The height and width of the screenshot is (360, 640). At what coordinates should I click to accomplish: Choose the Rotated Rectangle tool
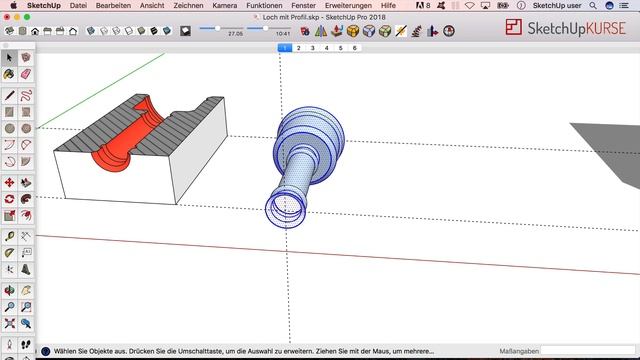(26, 112)
